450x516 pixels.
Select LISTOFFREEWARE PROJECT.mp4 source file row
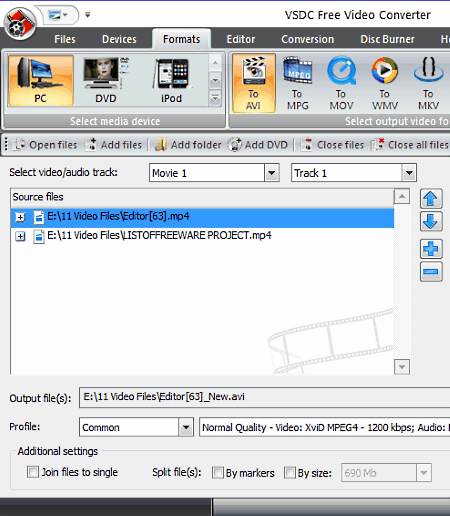coord(202,236)
